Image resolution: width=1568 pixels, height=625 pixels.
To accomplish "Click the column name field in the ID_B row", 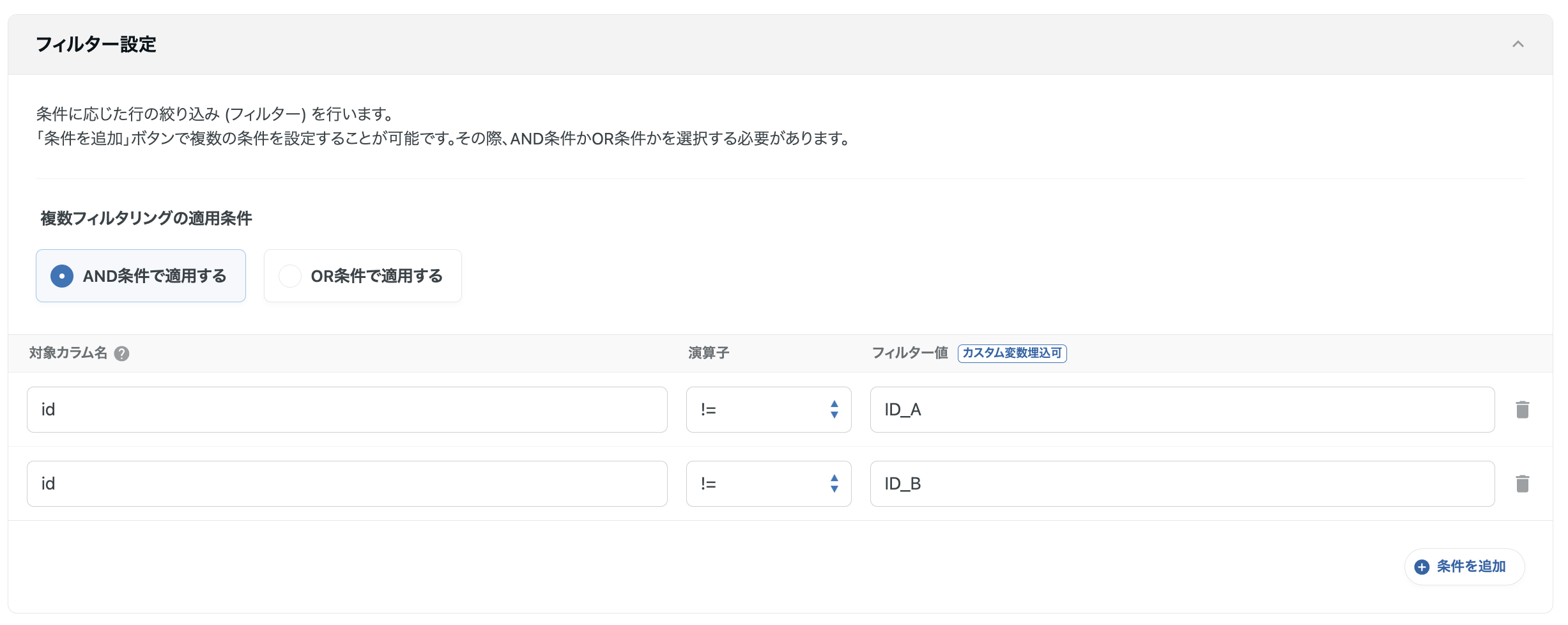I will click(347, 484).
